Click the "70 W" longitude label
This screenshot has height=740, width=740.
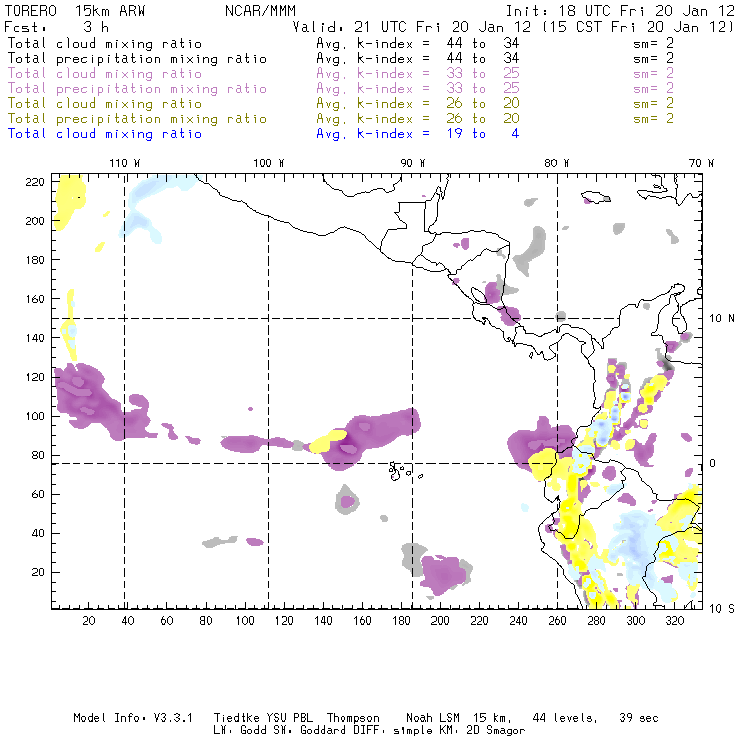[701, 163]
